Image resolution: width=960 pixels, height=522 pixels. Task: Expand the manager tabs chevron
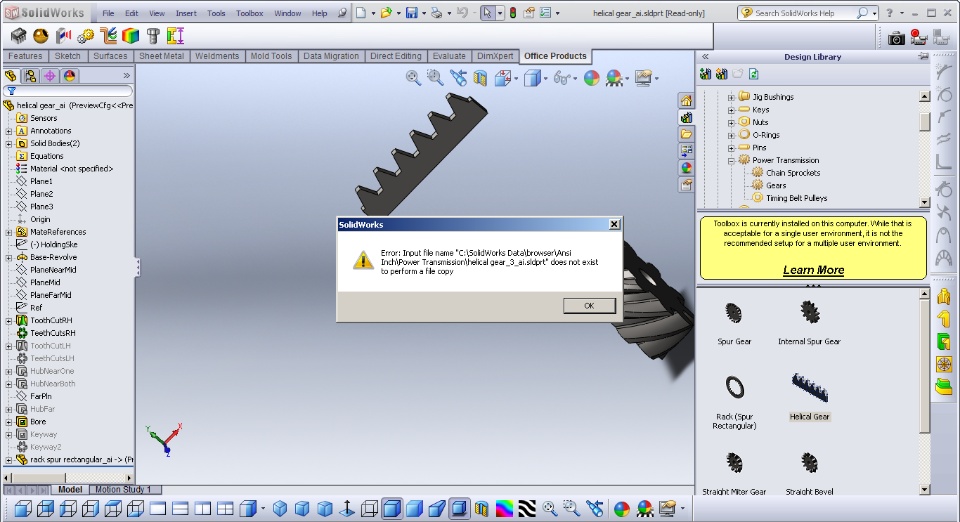(x=126, y=76)
